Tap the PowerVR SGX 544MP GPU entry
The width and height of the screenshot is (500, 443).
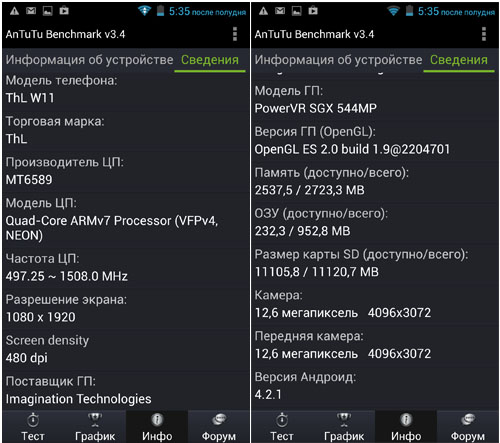375,100
